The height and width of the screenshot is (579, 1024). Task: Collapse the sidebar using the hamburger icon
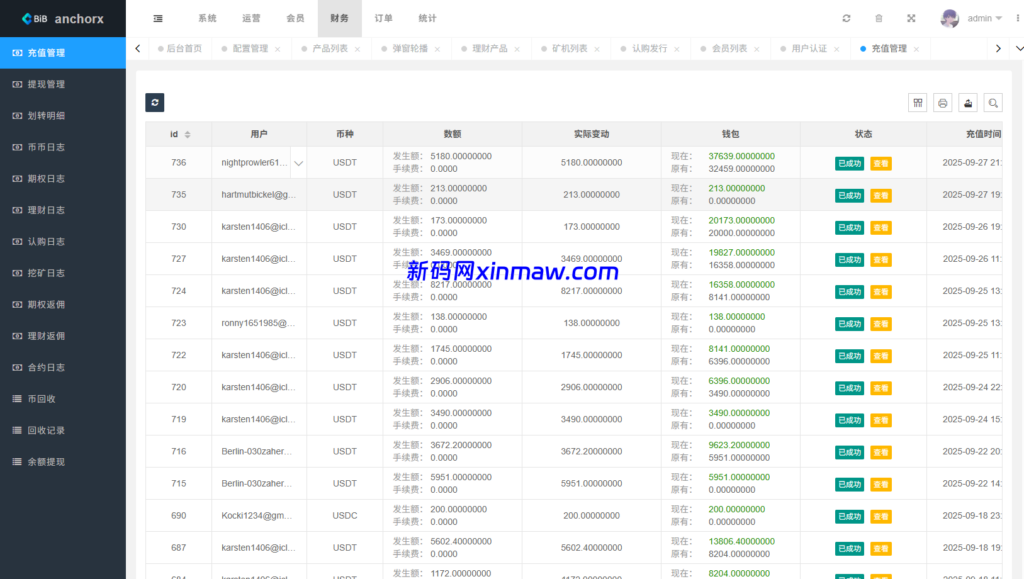pyautogui.click(x=157, y=17)
